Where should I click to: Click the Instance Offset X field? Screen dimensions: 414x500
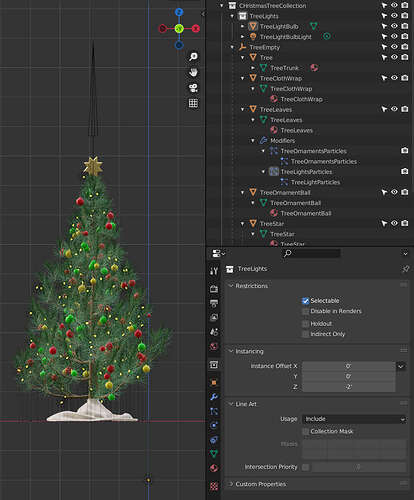[x=348, y=366]
